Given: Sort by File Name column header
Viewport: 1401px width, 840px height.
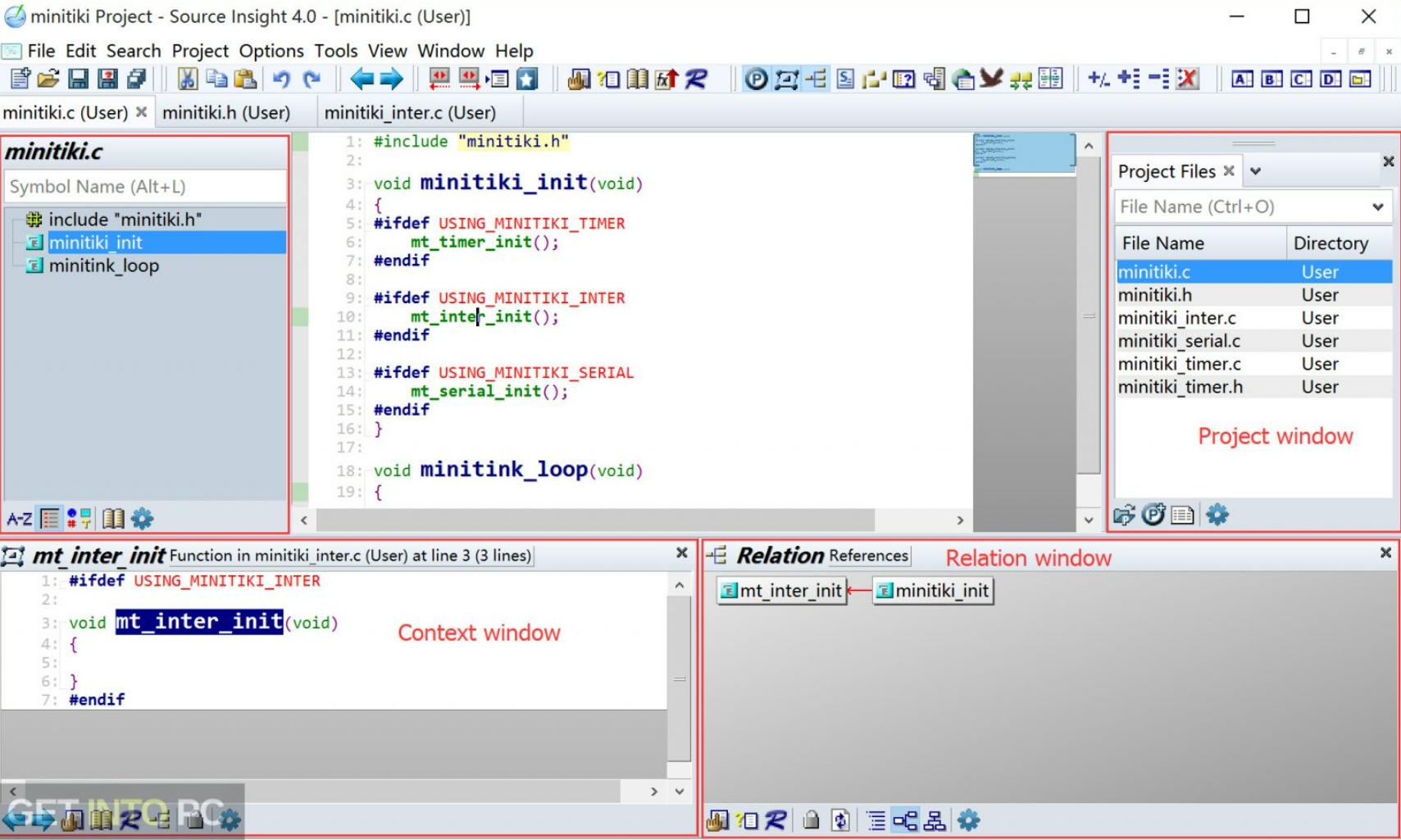Looking at the screenshot, I should 1201,243.
